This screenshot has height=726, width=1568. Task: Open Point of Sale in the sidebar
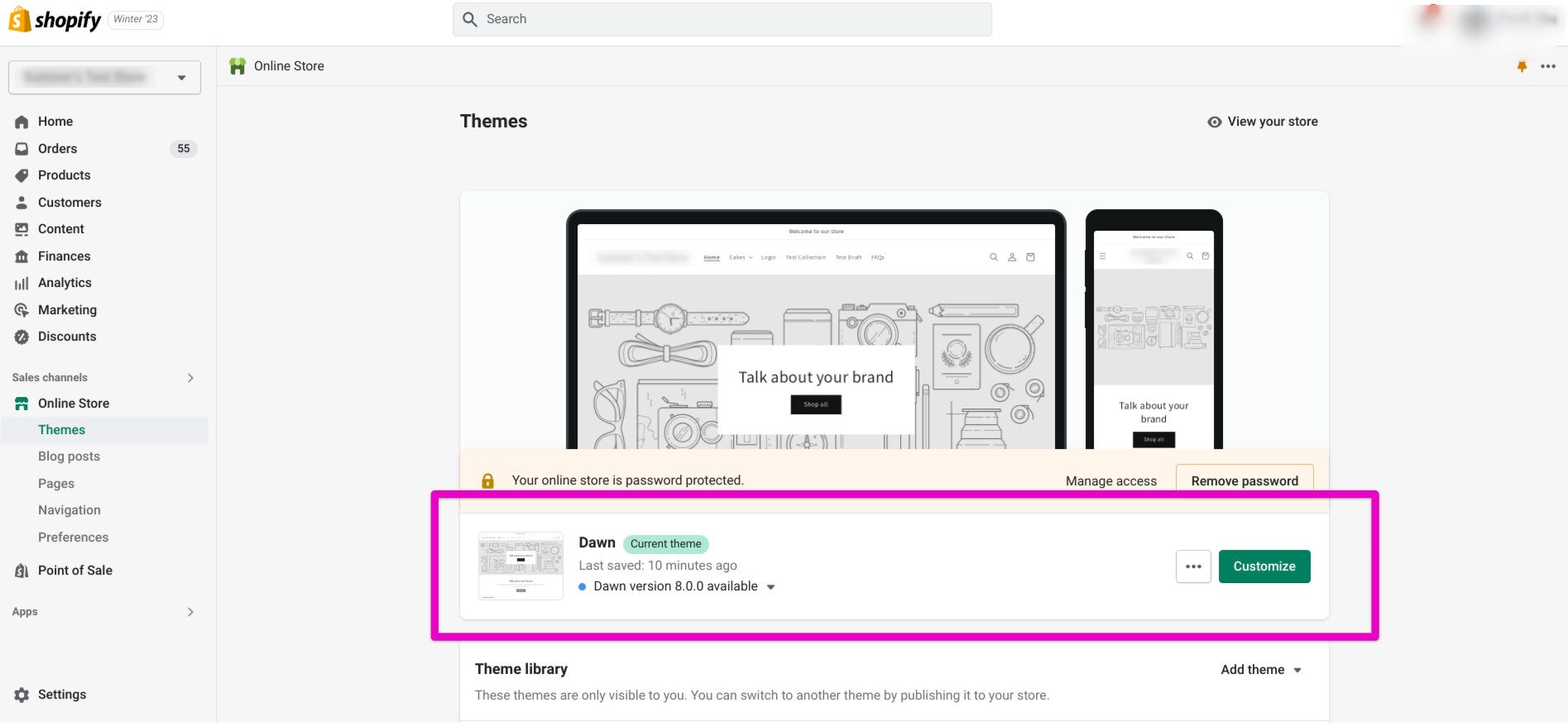click(x=75, y=571)
